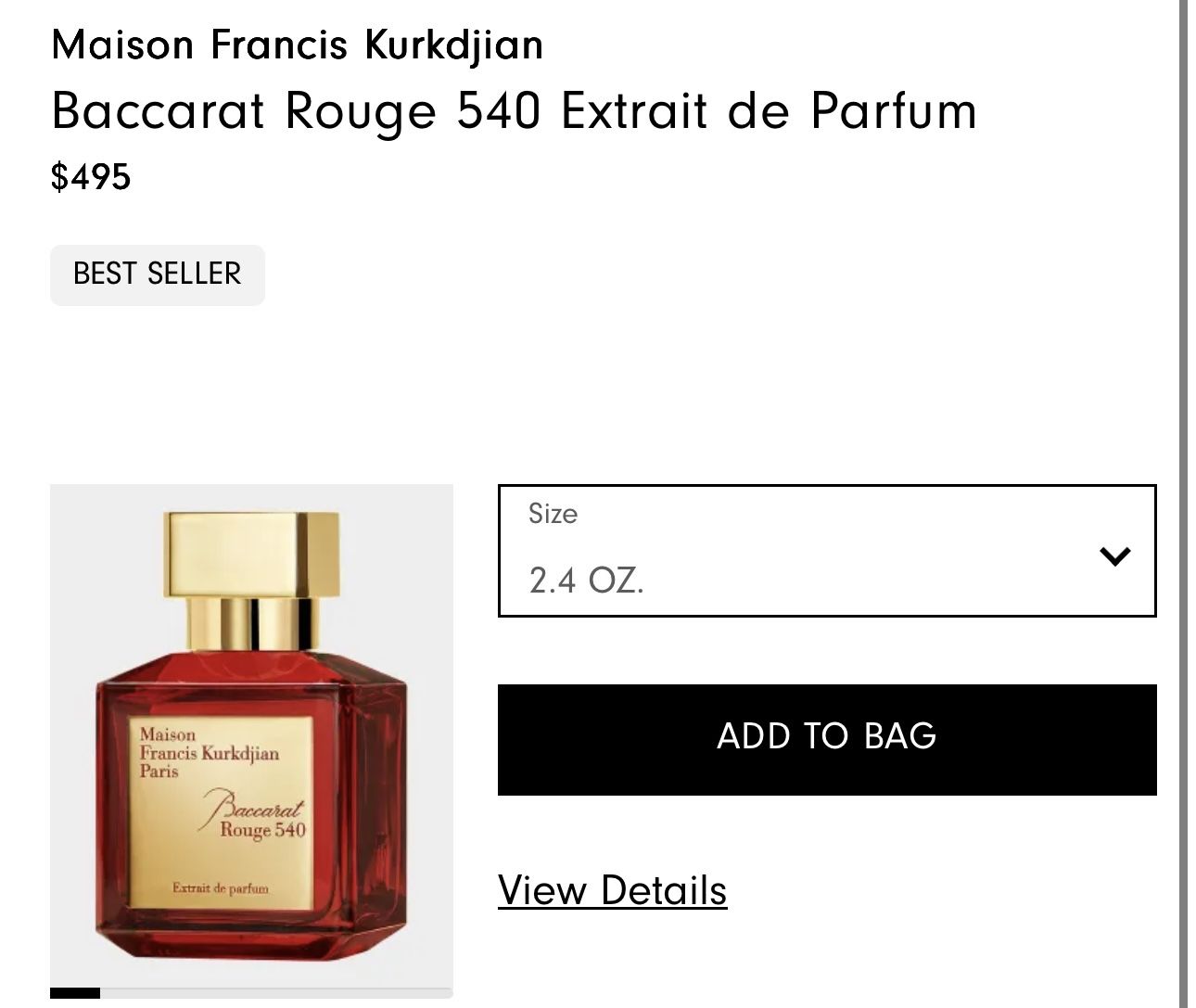
Task: Expand the Size dropdown chevron arrow
Action: (x=1114, y=556)
